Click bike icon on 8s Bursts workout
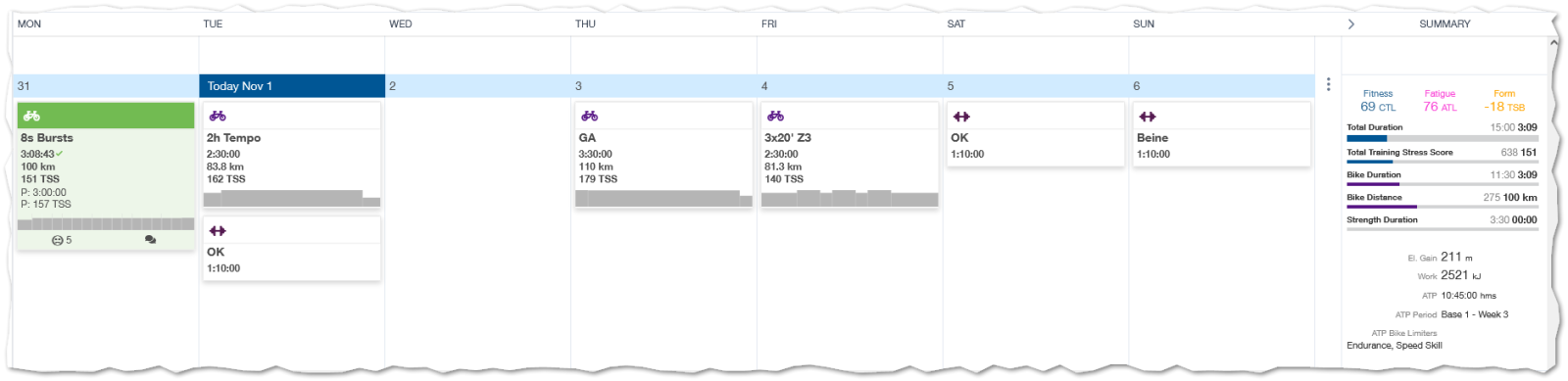Viewport: 1568px width, 381px height. [x=31, y=116]
